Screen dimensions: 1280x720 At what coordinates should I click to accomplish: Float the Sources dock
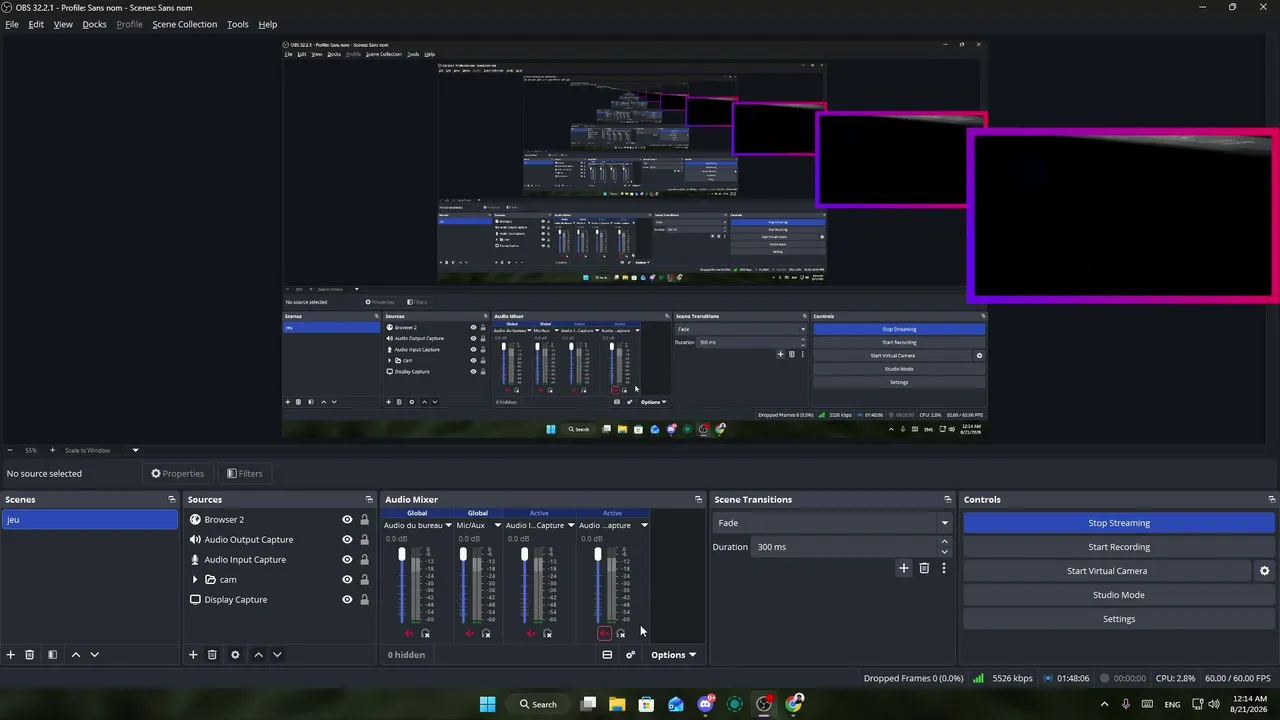click(369, 499)
